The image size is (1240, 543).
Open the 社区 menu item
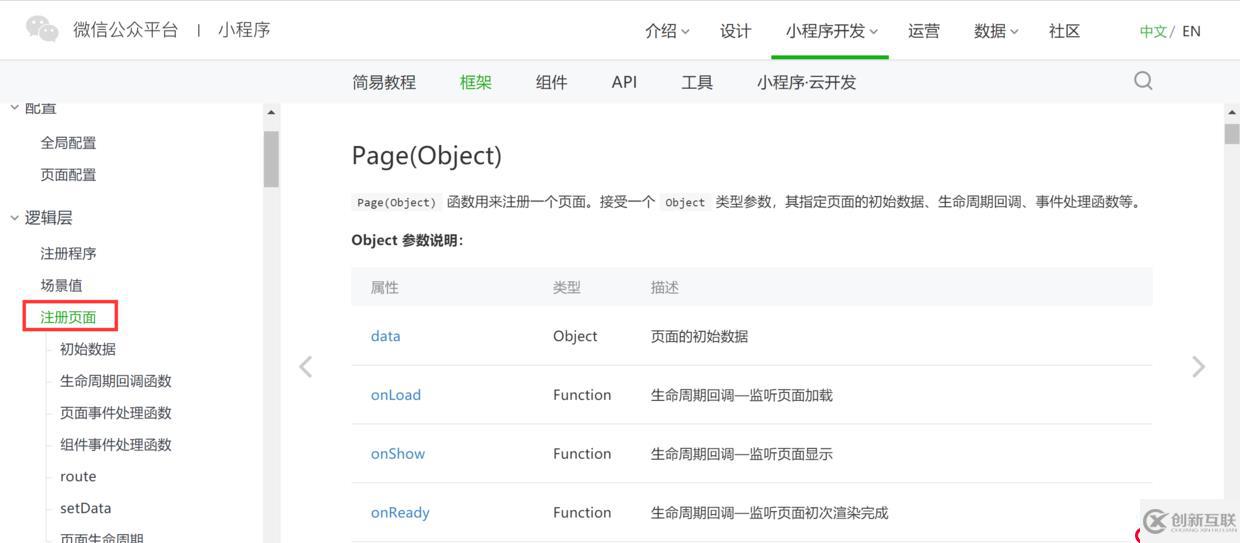1064,31
